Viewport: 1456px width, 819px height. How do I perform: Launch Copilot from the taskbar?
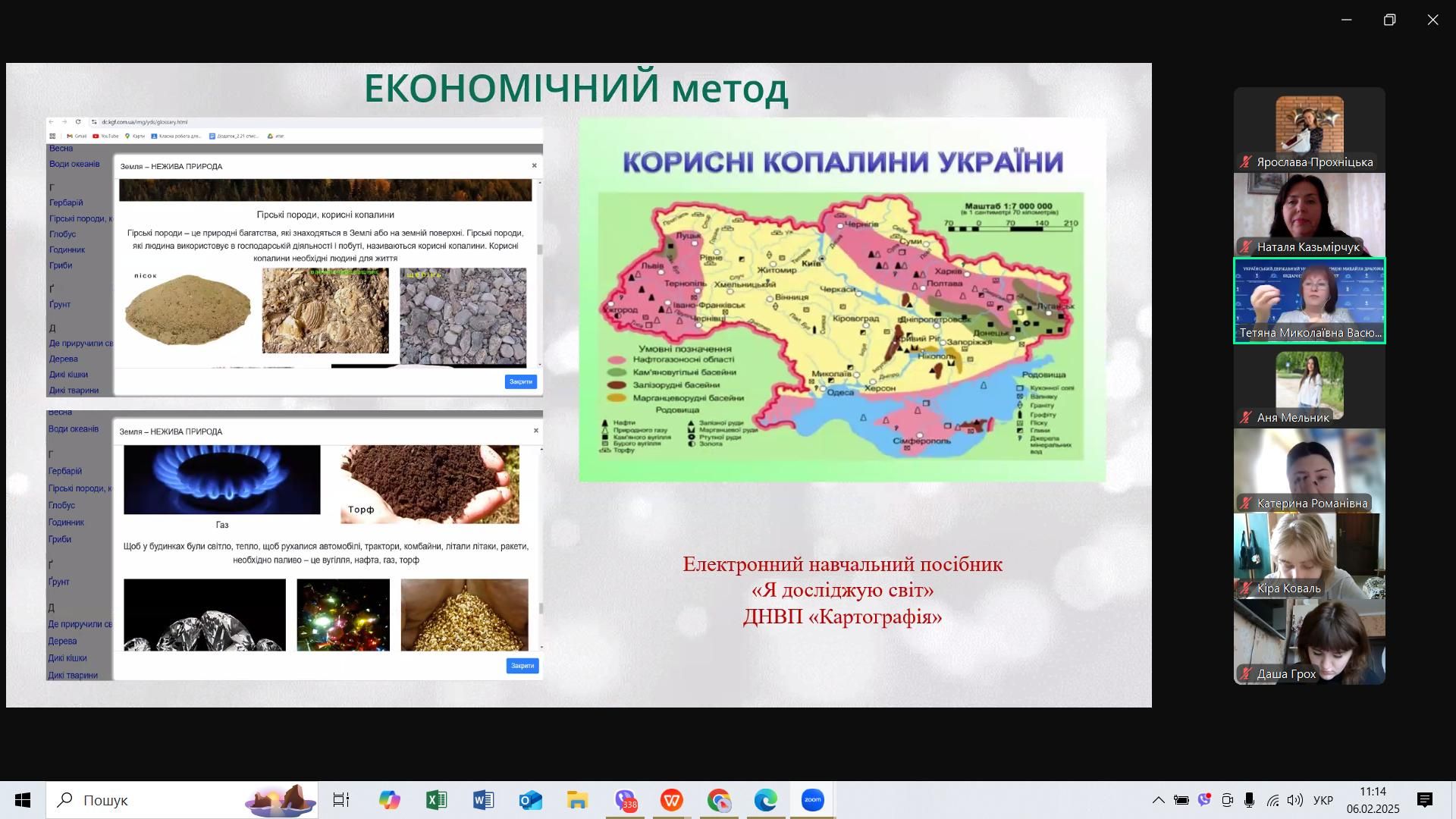[389, 800]
